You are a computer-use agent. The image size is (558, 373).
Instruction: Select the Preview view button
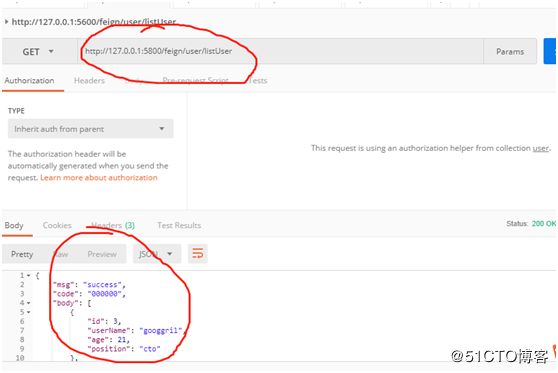click(102, 254)
